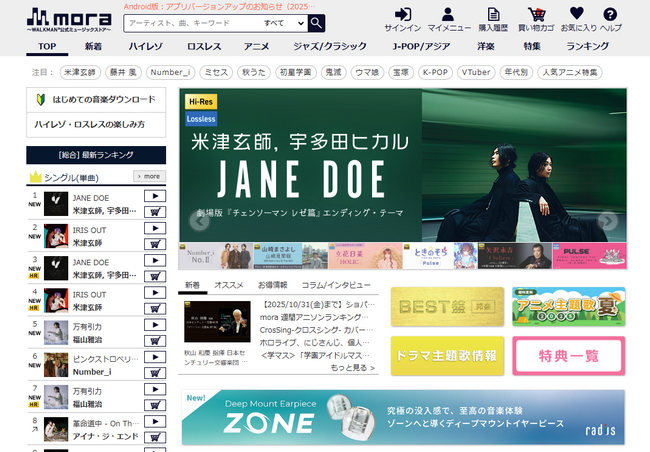This screenshot has height=452, width=650.
Task: Play preview of rank 2 IRIS OUT
Action: tap(155, 228)
